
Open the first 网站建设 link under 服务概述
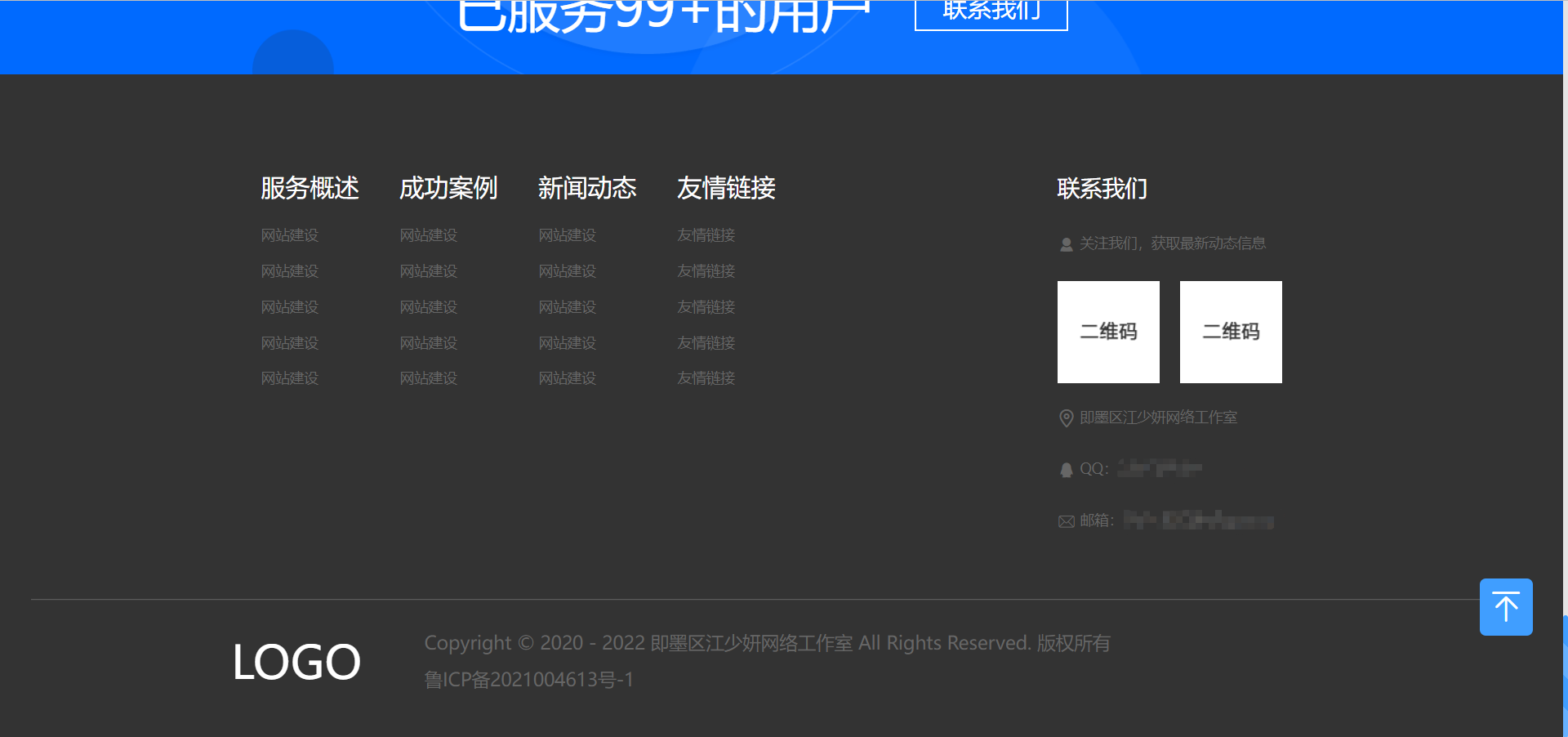click(289, 235)
